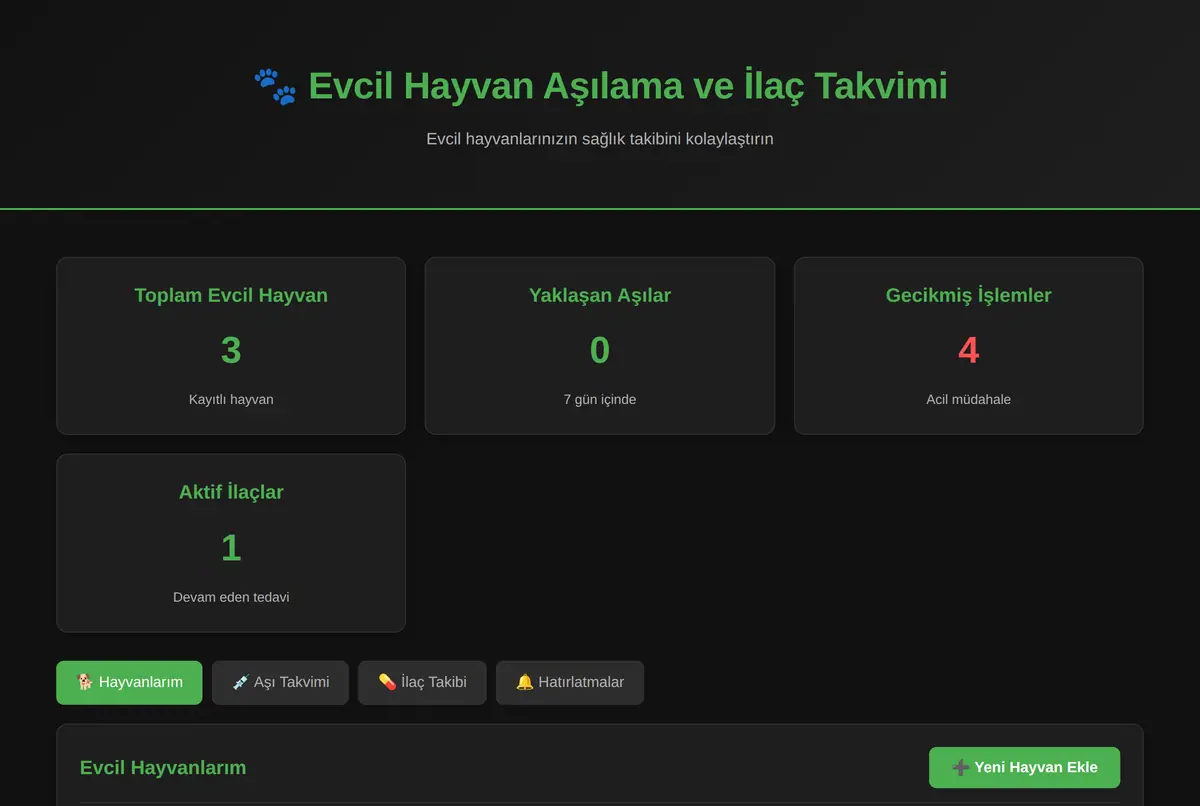This screenshot has height=806, width=1200.
Task: Click the '7 gün içinde' caption
Action: pyautogui.click(x=600, y=399)
